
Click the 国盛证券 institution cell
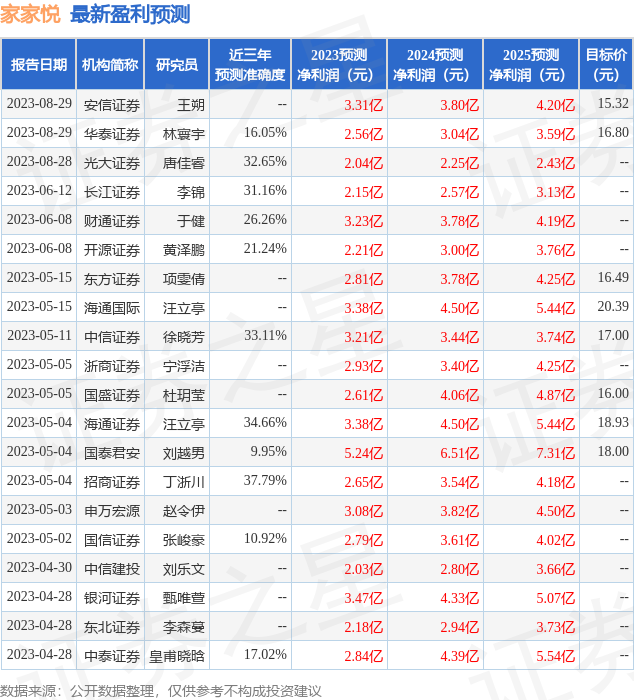[112, 396]
